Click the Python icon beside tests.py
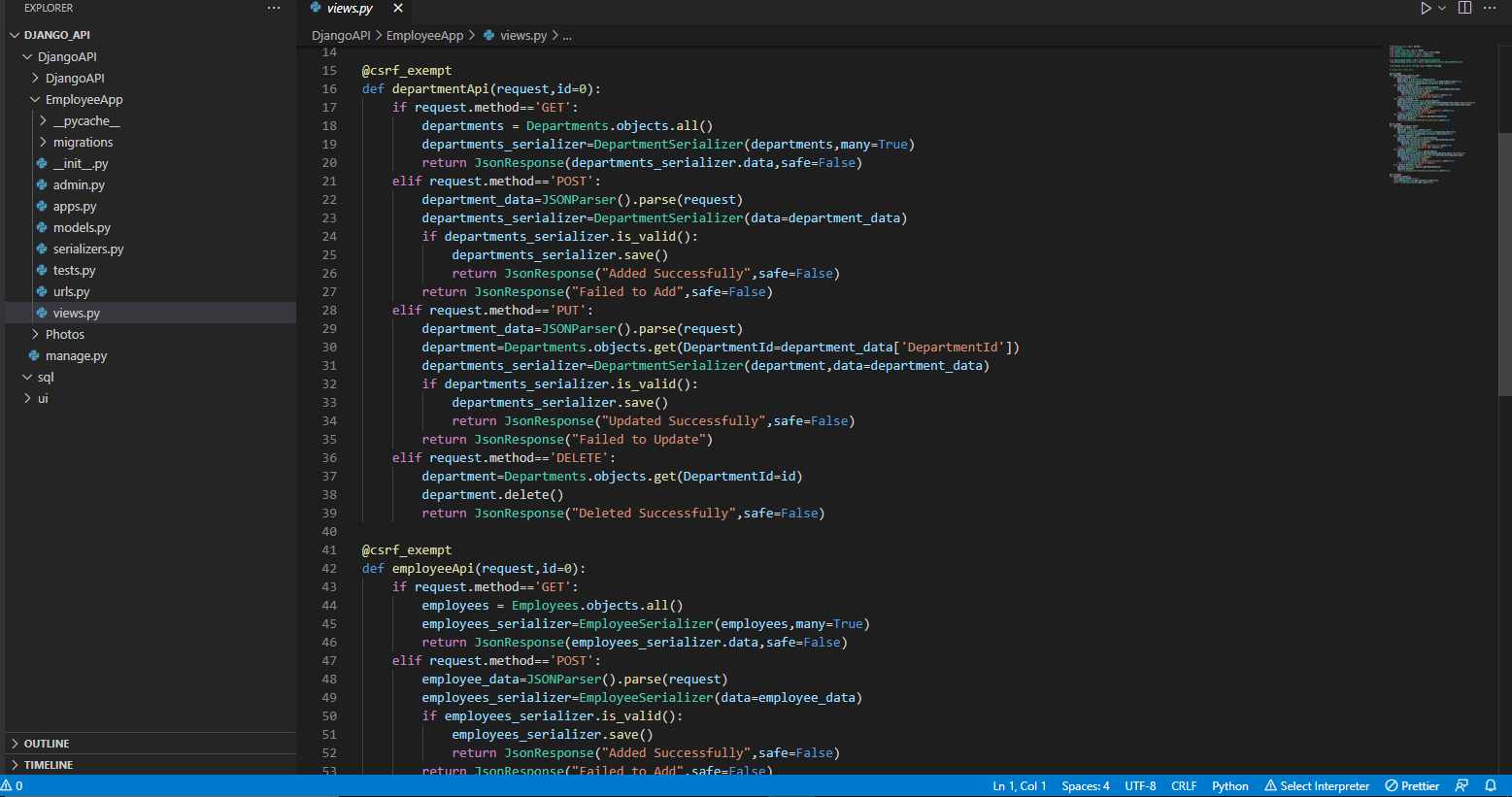This screenshot has height=797, width=1512. tap(42, 270)
